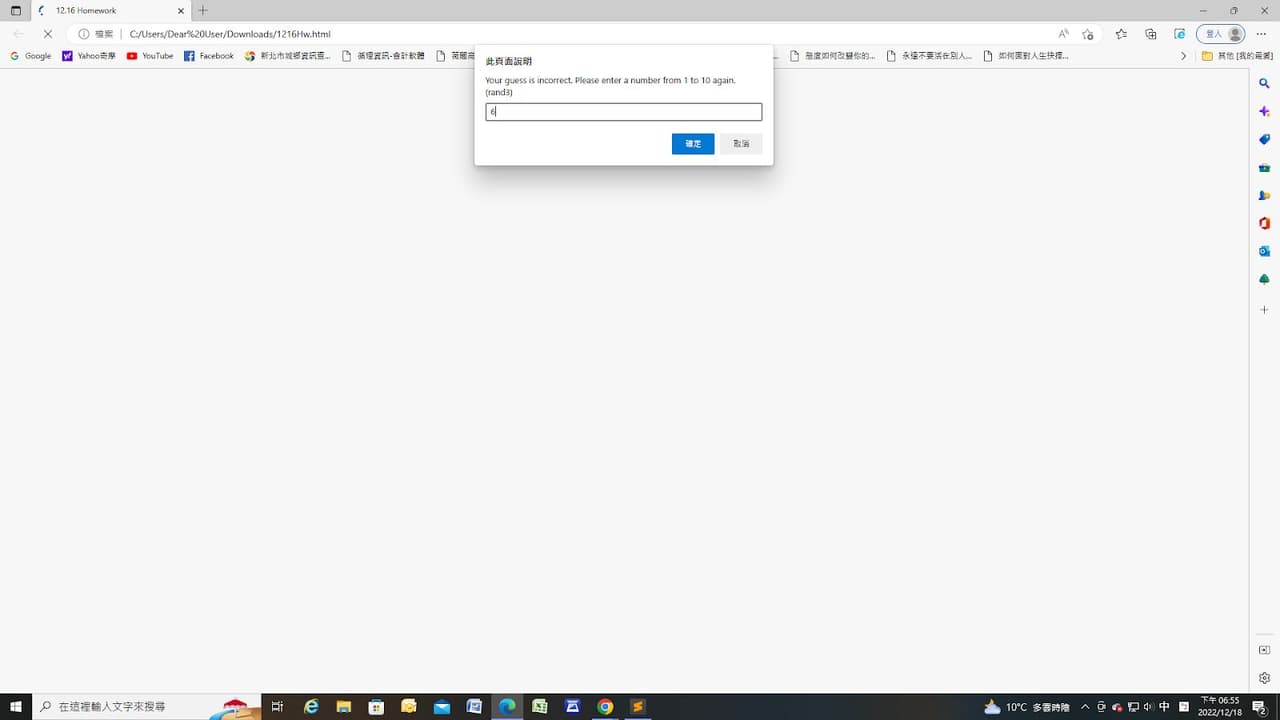The image size is (1280, 720).
Task: Open a new browser tab
Action: [x=203, y=11]
